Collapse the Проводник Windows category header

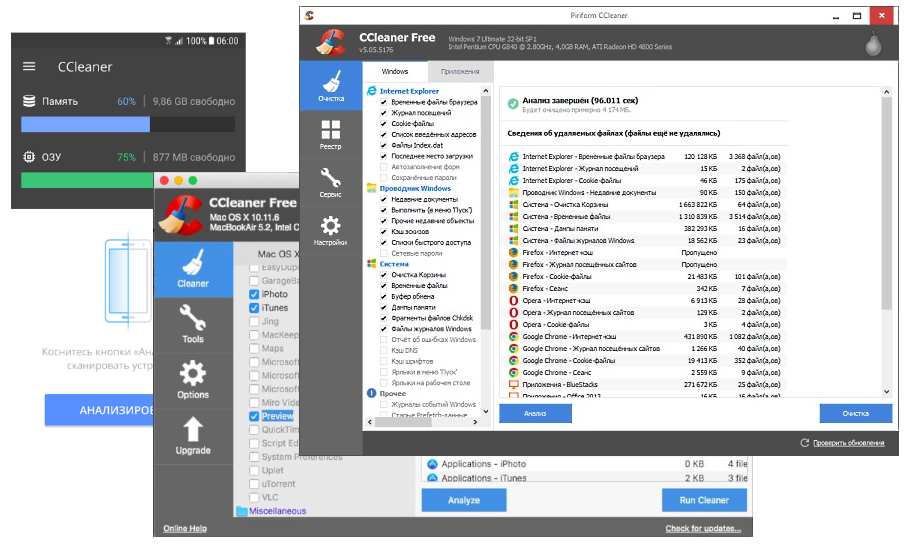point(414,188)
